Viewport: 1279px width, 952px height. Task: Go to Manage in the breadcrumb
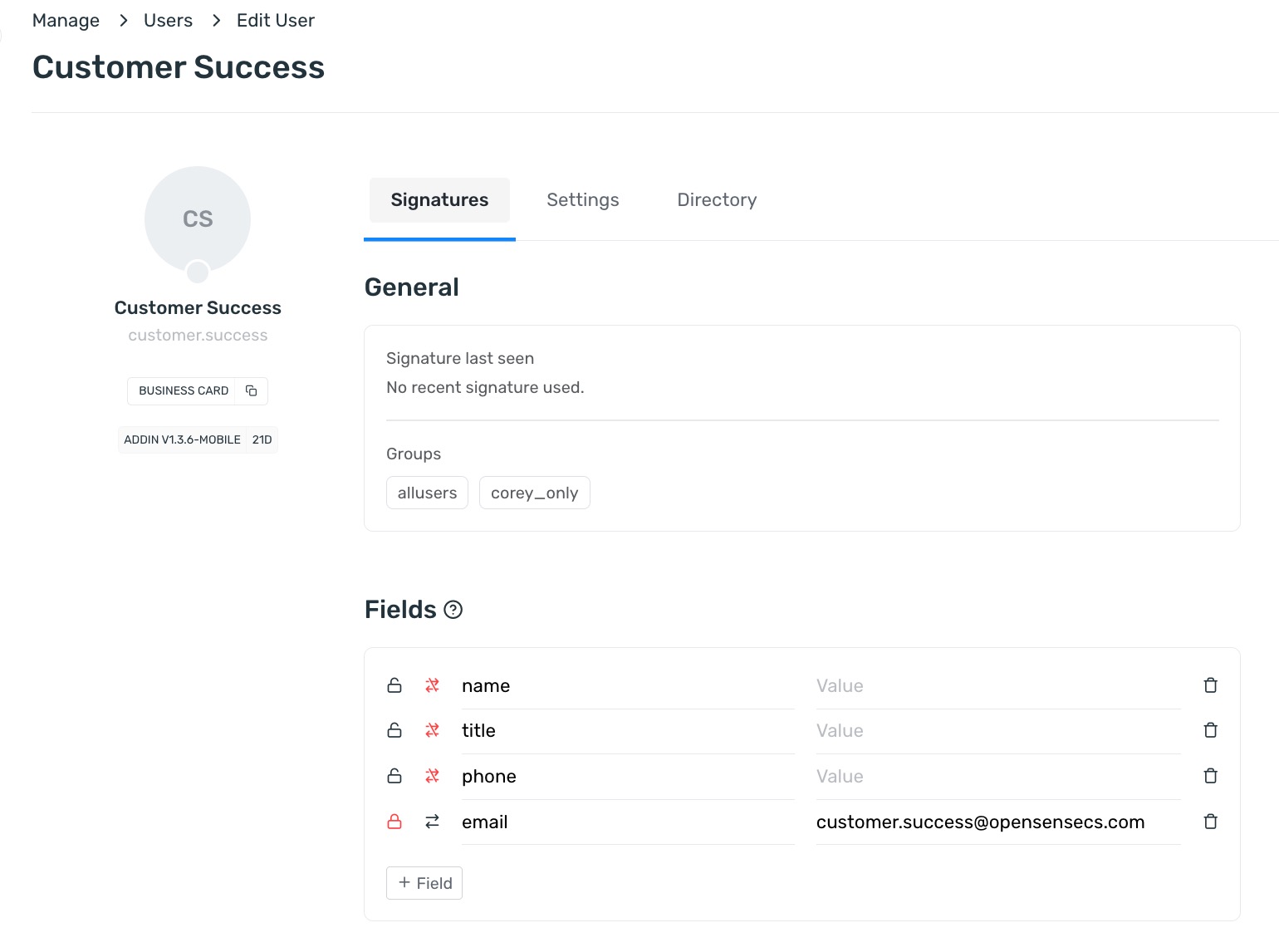tap(66, 21)
